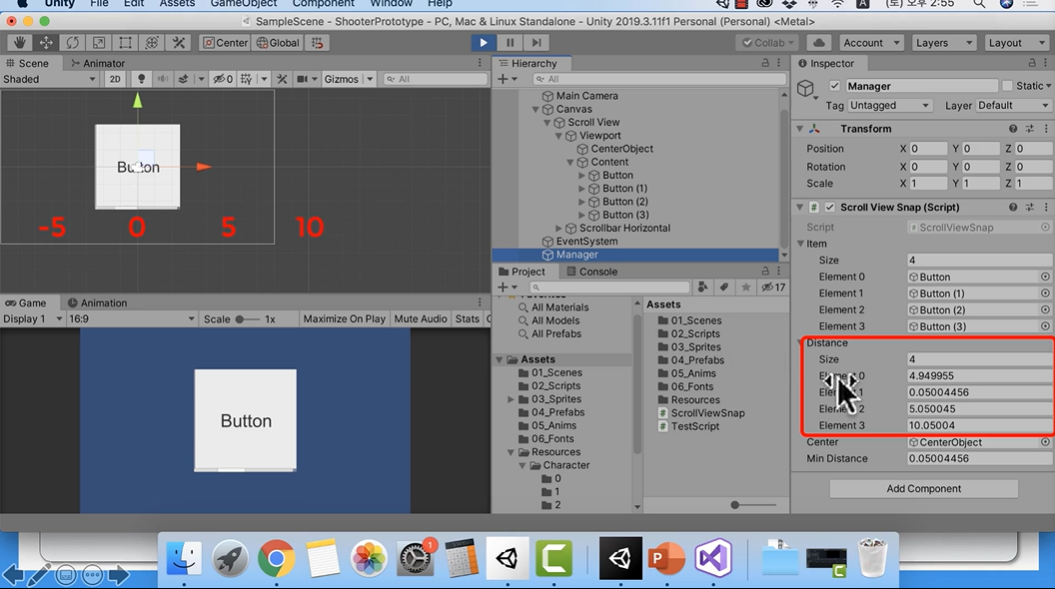The width and height of the screenshot is (1055, 589).
Task: Toggle 2D scene view mode
Action: (x=115, y=79)
